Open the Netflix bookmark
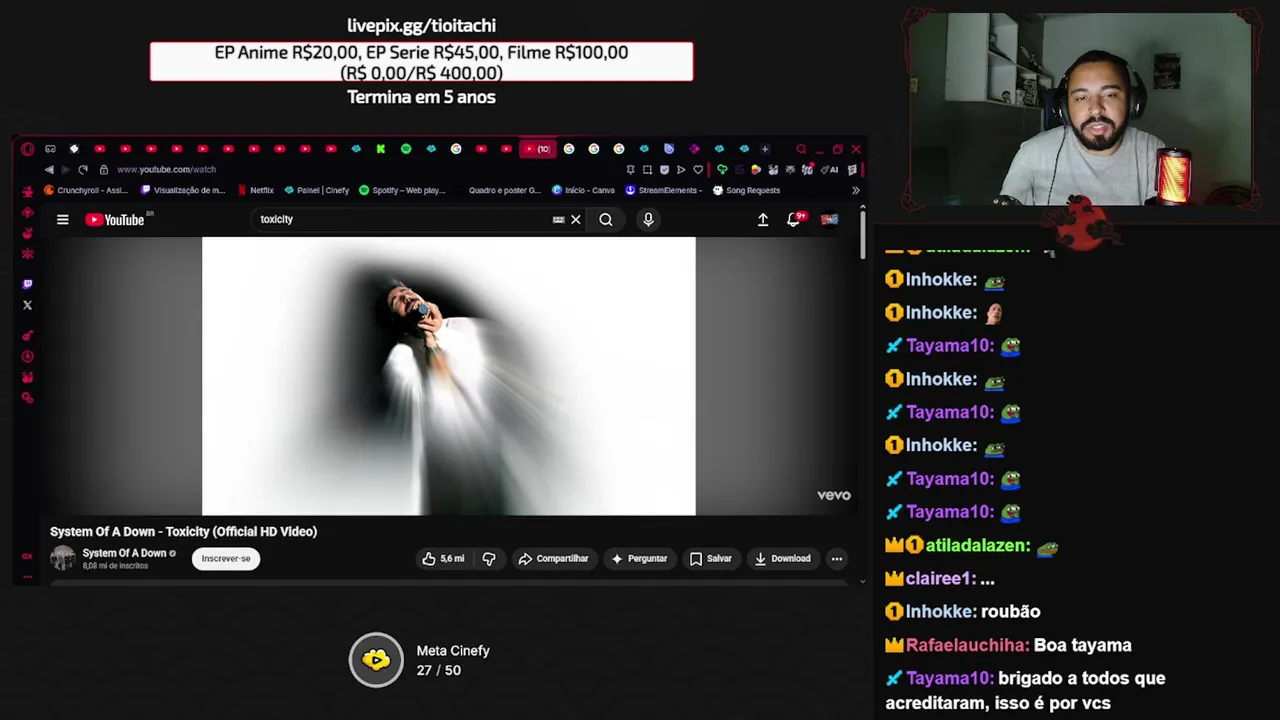The width and height of the screenshot is (1280, 720). click(255, 190)
